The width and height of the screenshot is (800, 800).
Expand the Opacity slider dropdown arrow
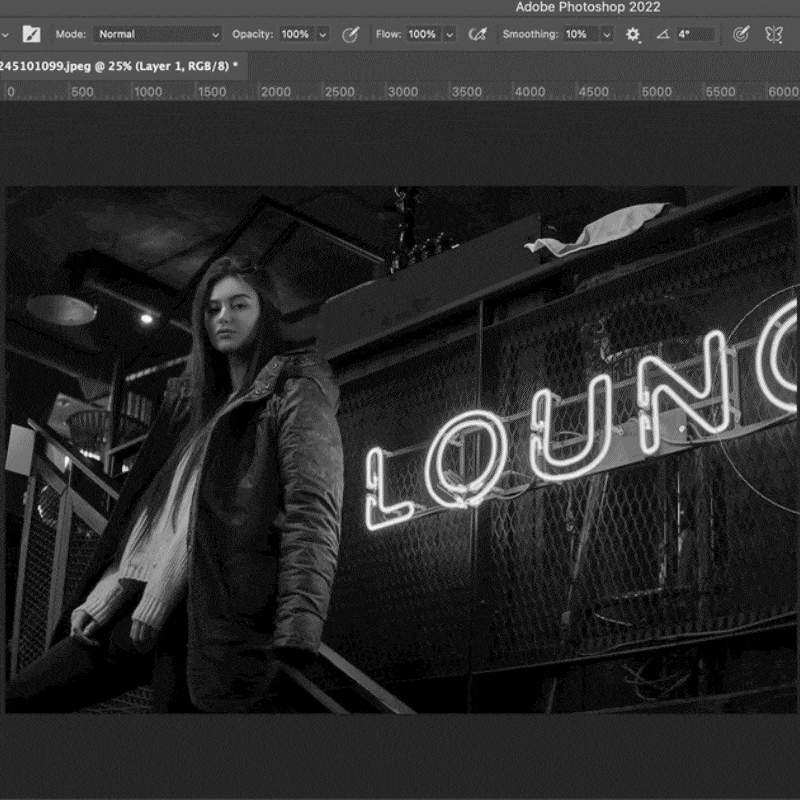[322, 35]
